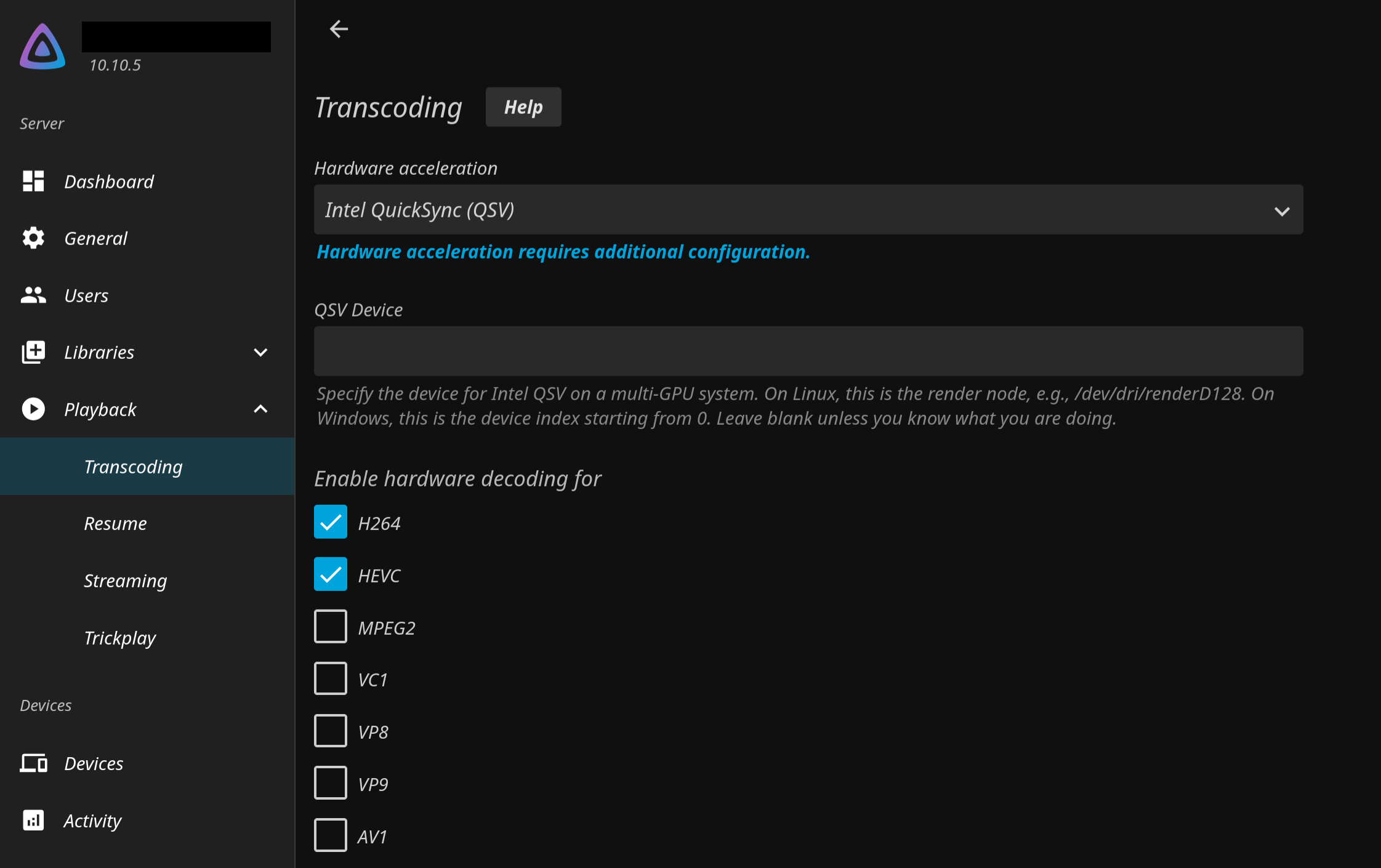The height and width of the screenshot is (868, 1381).
Task: Open the Hardware acceleration dropdown
Action: tap(808, 210)
